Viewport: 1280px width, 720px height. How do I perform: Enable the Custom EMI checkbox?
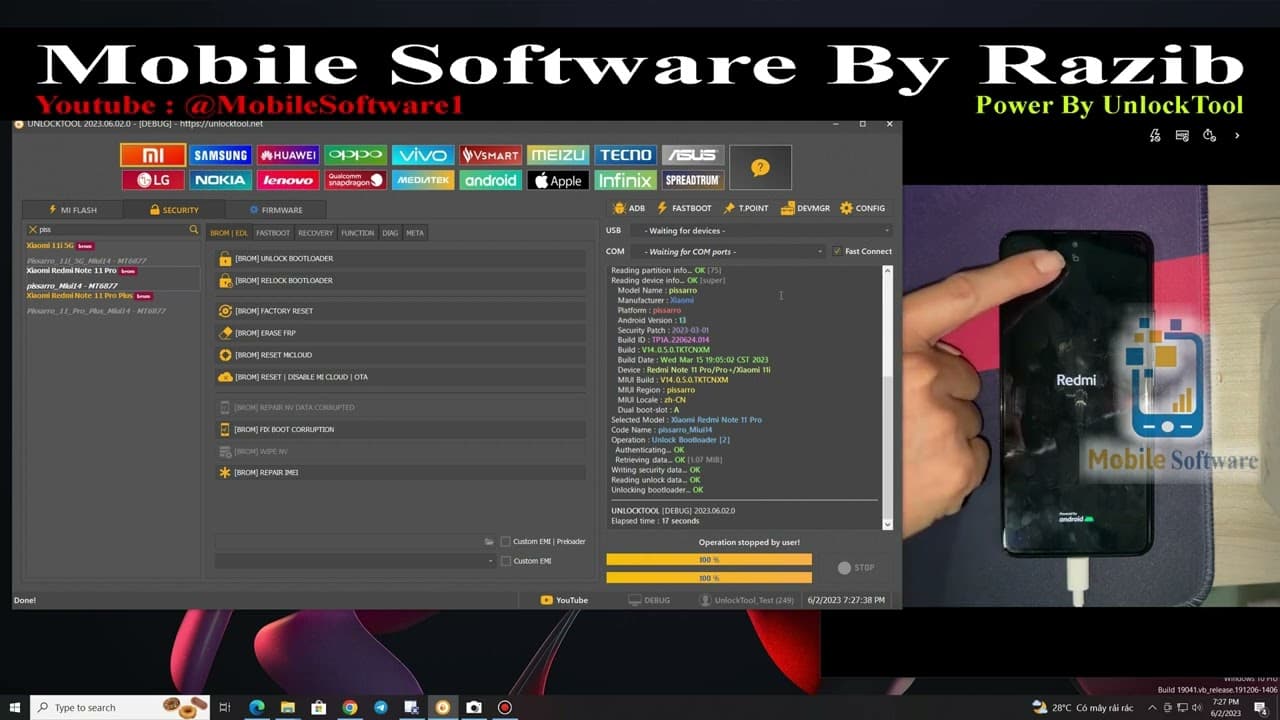coord(506,561)
